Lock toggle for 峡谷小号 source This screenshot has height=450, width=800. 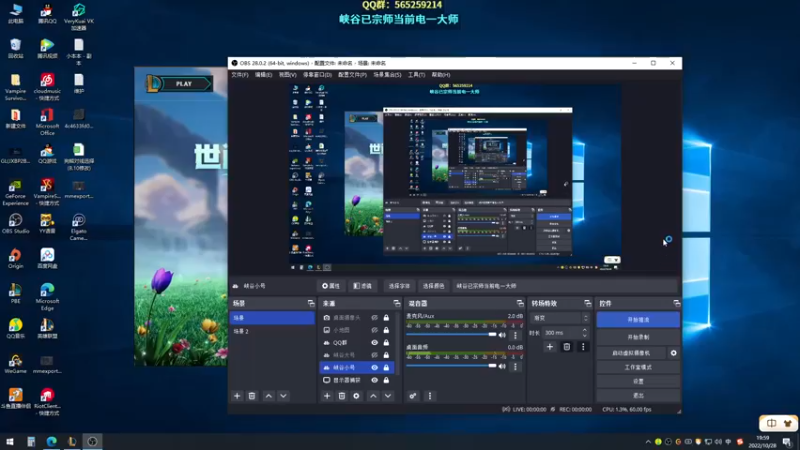386,367
